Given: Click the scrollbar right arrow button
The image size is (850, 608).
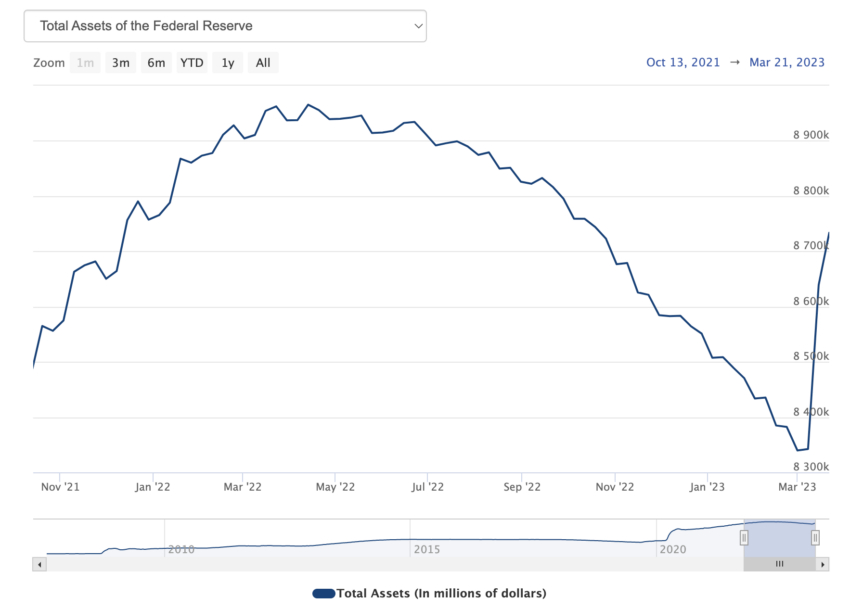Looking at the screenshot, I should pyautogui.click(x=822, y=564).
